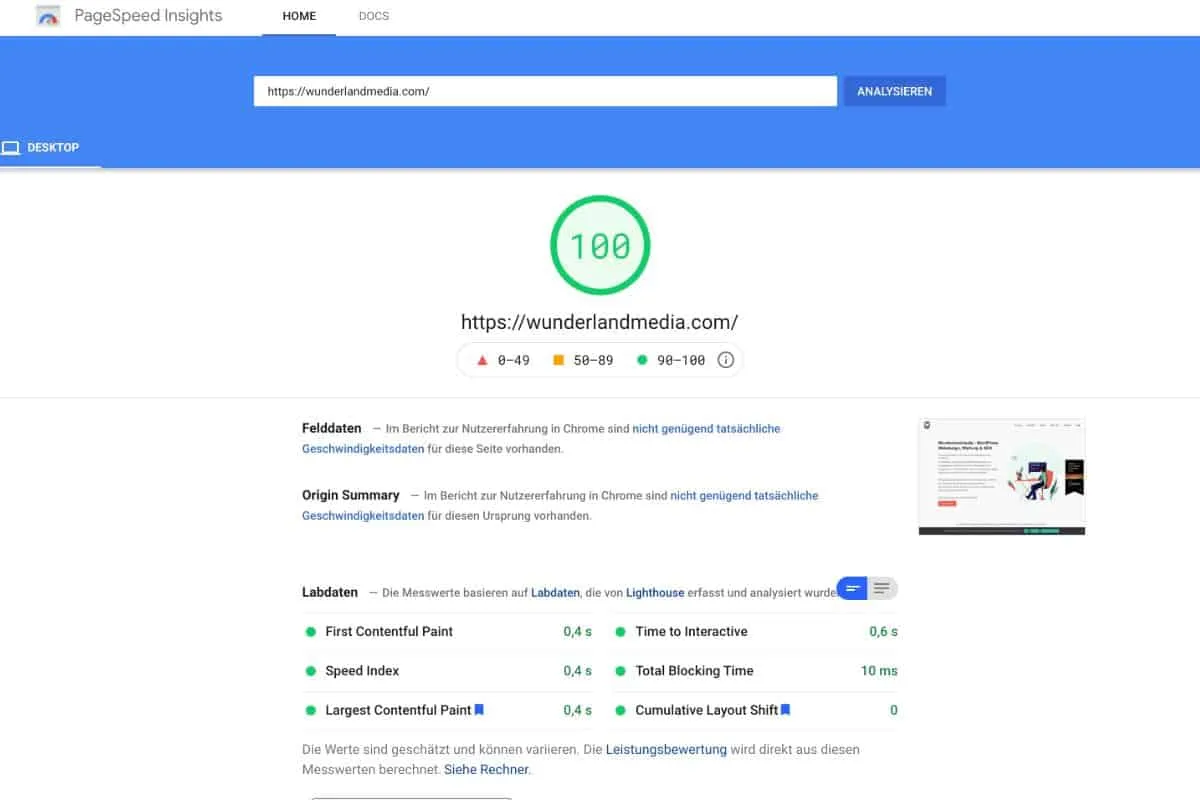Switch to the expanded metrics list view
The height and width of the screenshot is (800, 1200).
click(x=881, y=588)
